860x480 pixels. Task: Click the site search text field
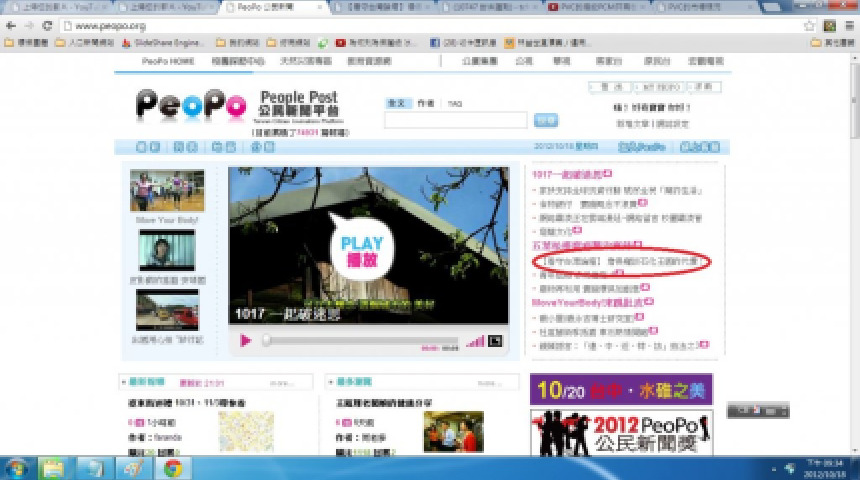click(455, 120)
